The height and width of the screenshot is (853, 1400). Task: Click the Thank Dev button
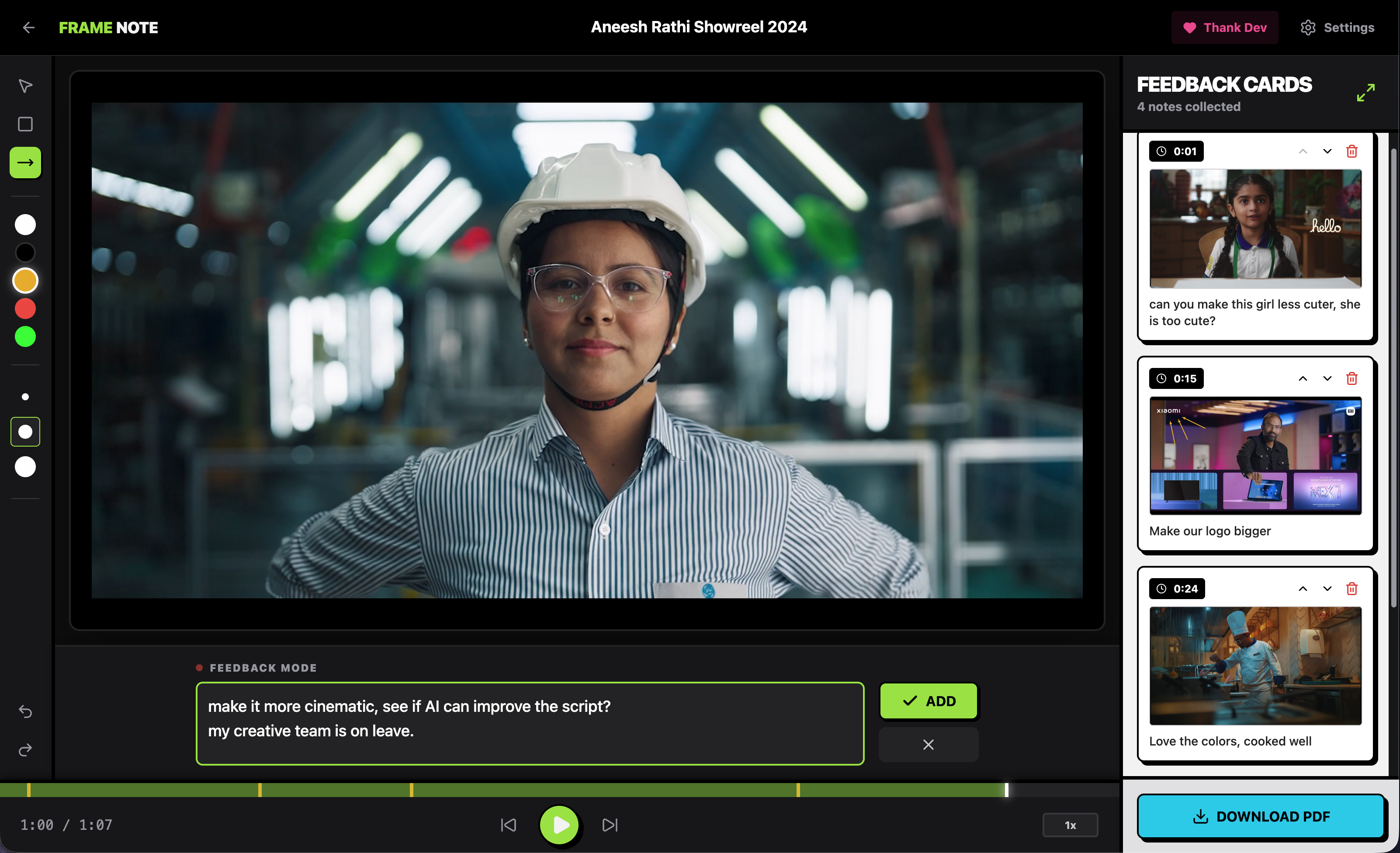click(x=1224, y=27)
